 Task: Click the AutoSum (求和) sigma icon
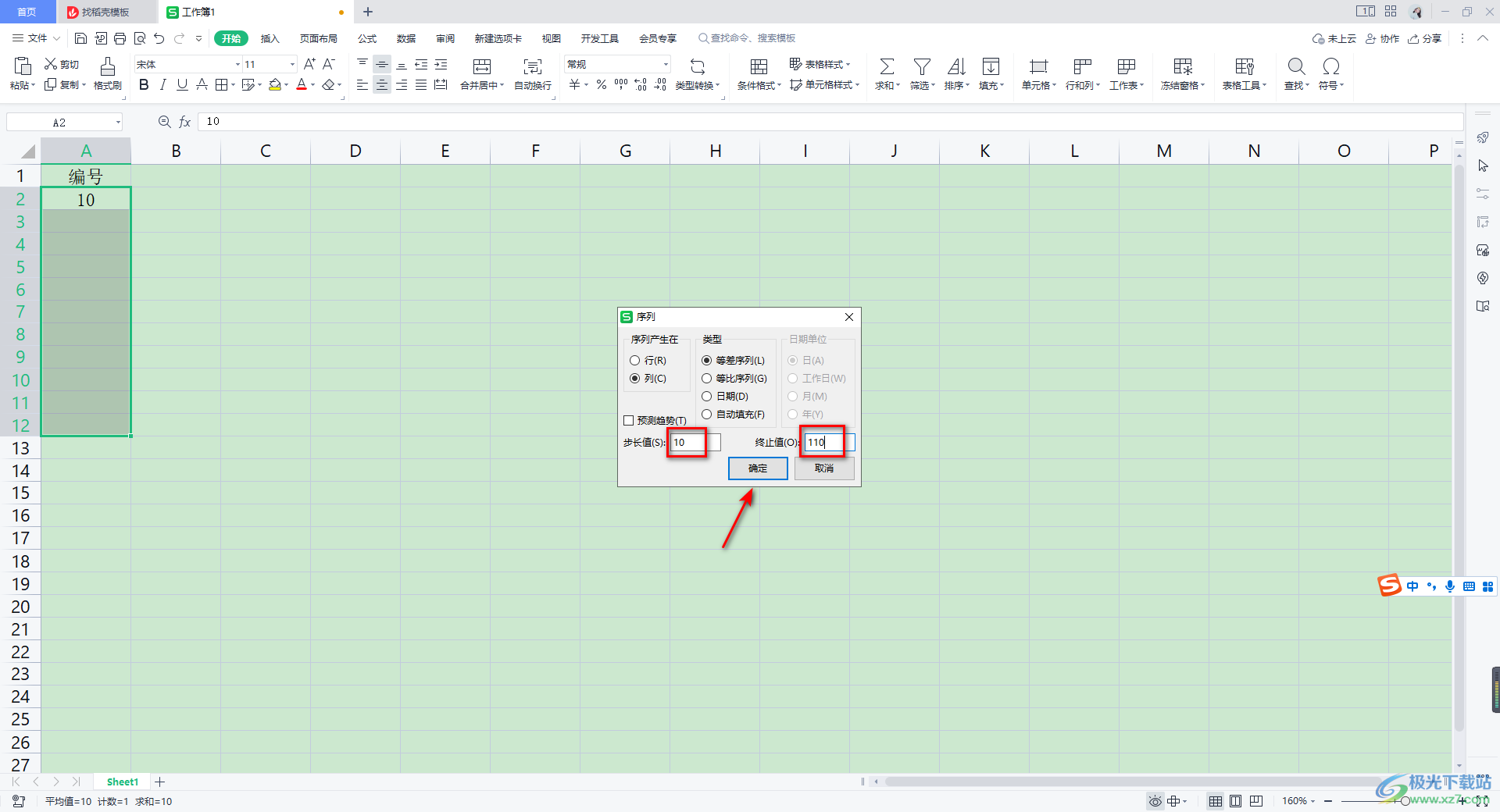click(887, 66)
